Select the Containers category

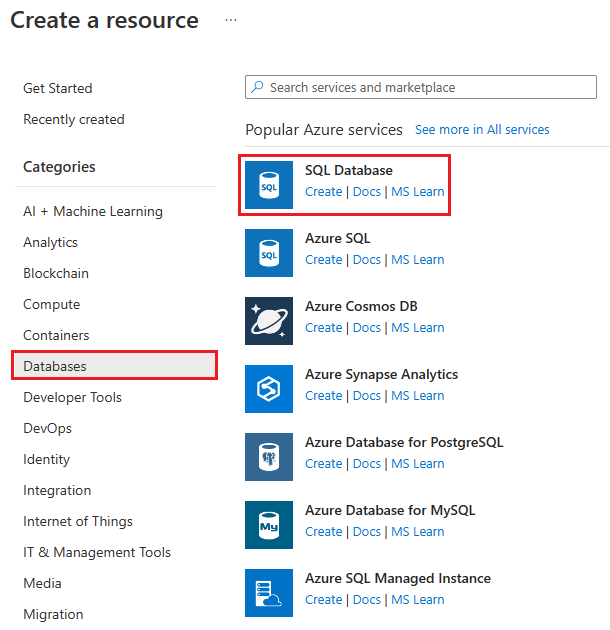pyautogui.click(x=56, y=335)
